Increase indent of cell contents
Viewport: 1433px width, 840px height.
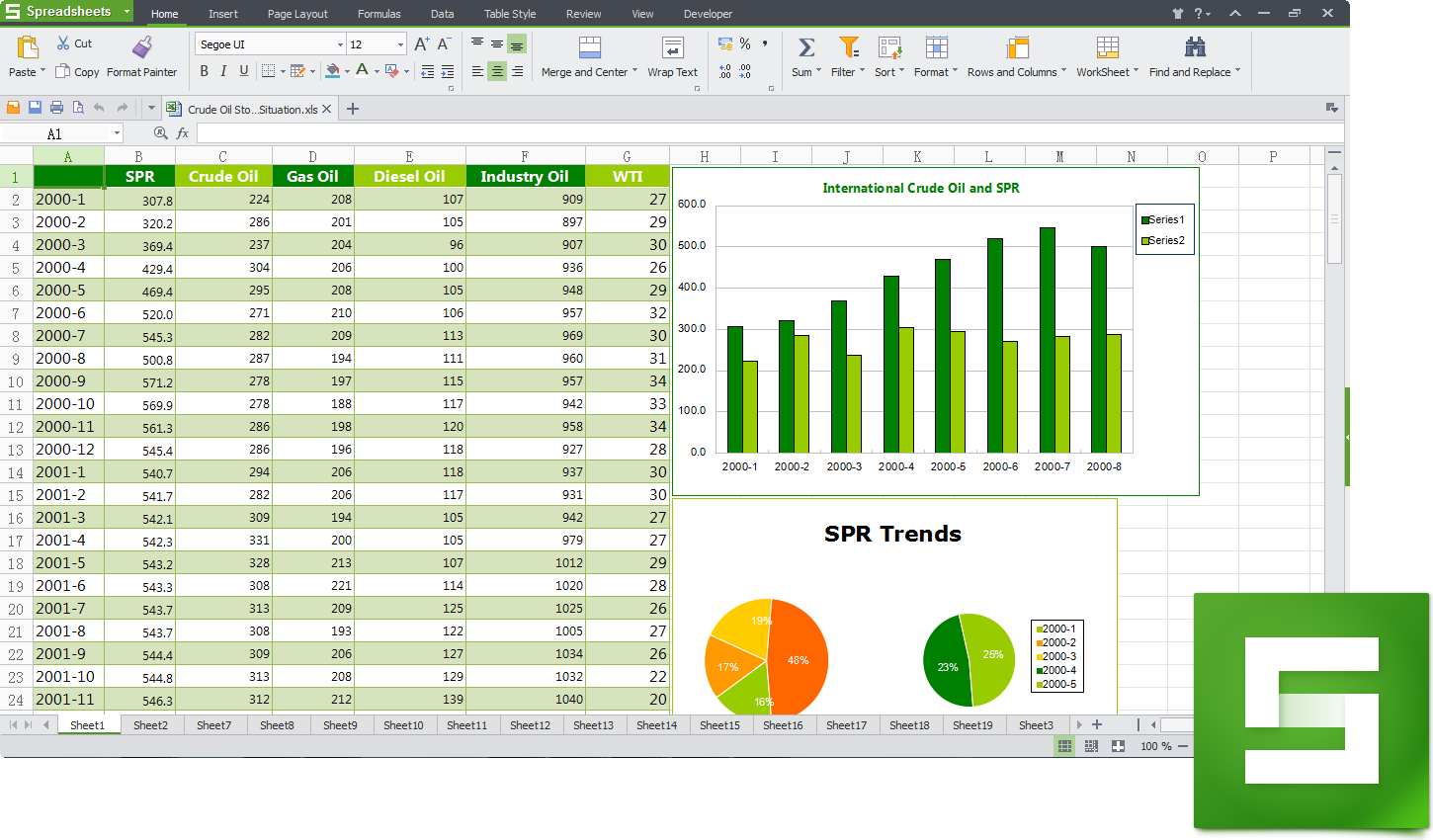click(x=448, y=71)
